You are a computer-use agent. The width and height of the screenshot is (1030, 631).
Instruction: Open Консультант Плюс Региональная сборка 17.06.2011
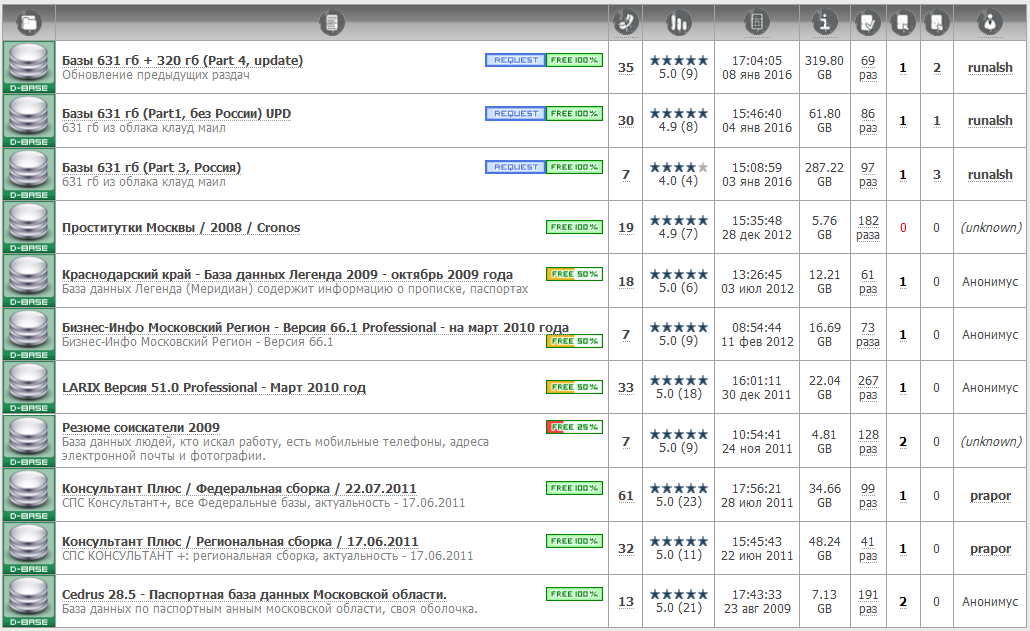240,542
